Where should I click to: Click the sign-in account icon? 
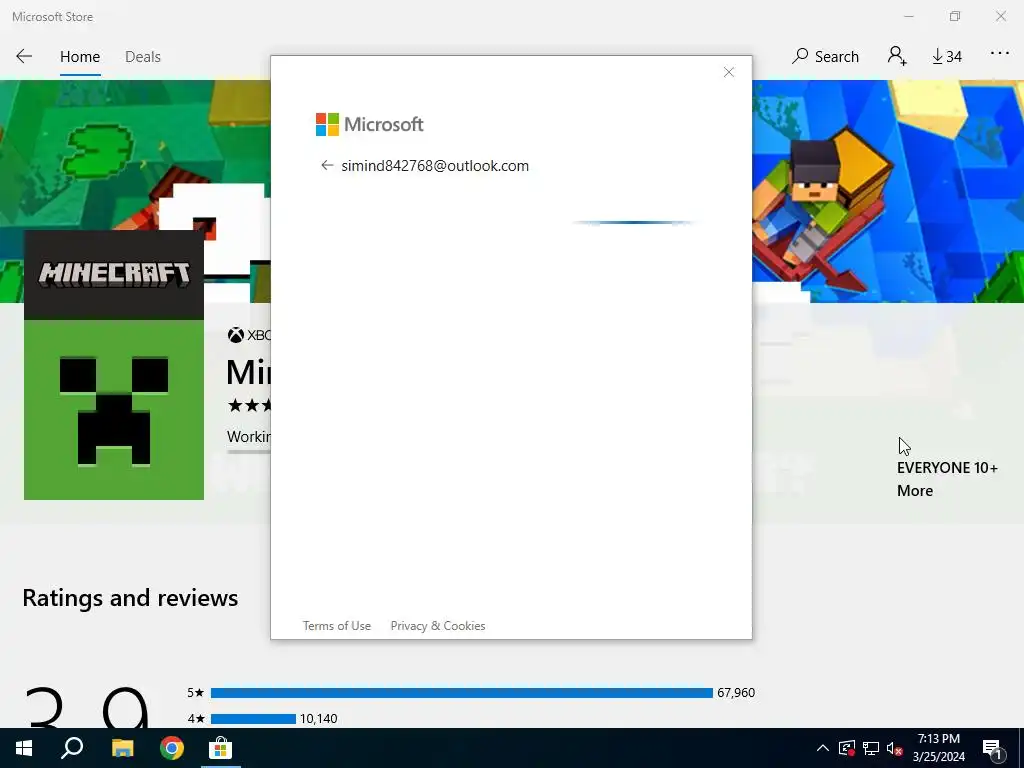[x=897, y=56]
